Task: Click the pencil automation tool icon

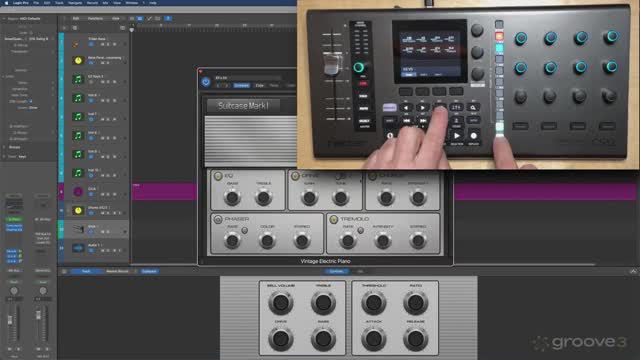Action: 149,18
